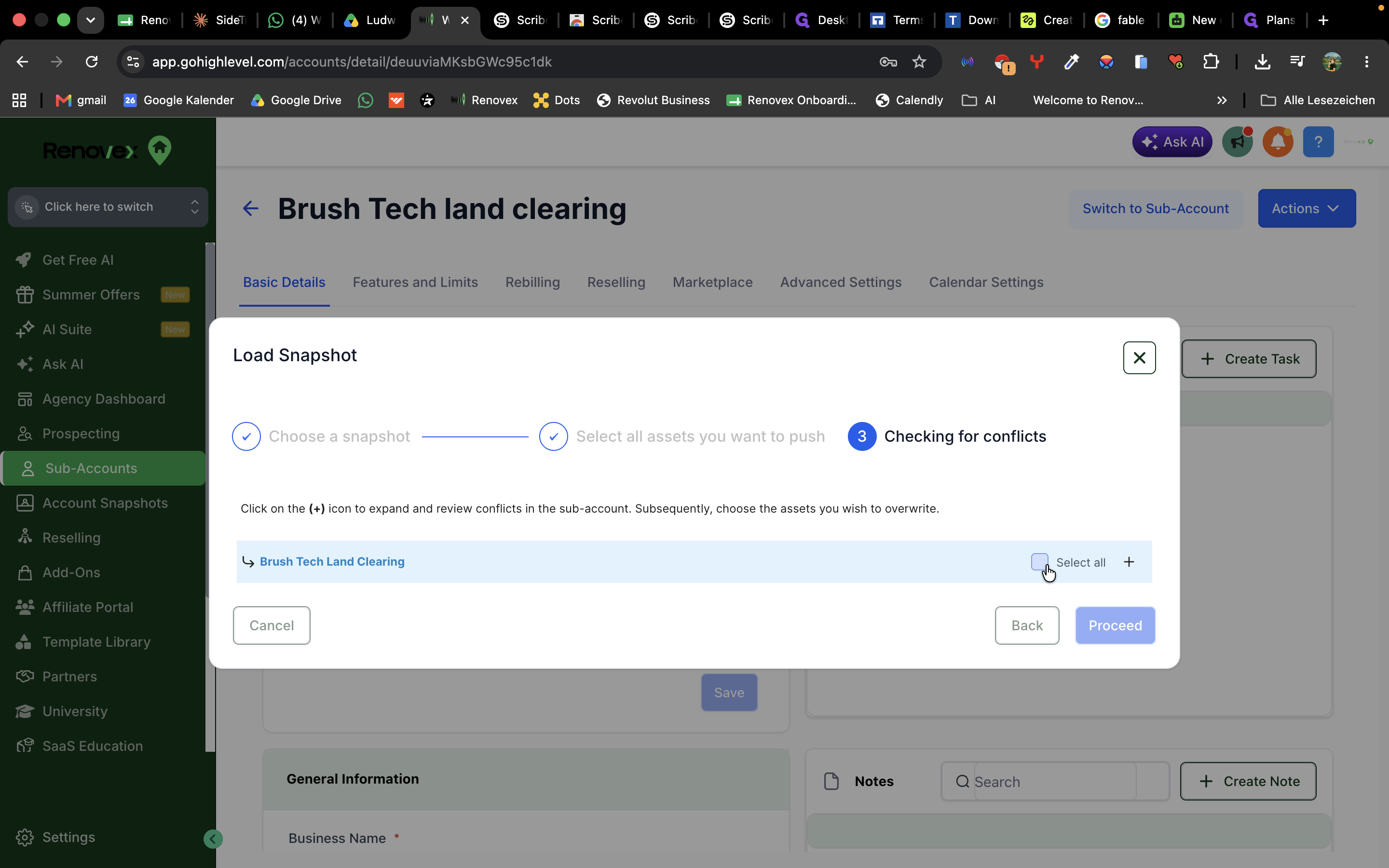
Task: Click Switch to Sub-Account button
Action: tap(1155, 208)
